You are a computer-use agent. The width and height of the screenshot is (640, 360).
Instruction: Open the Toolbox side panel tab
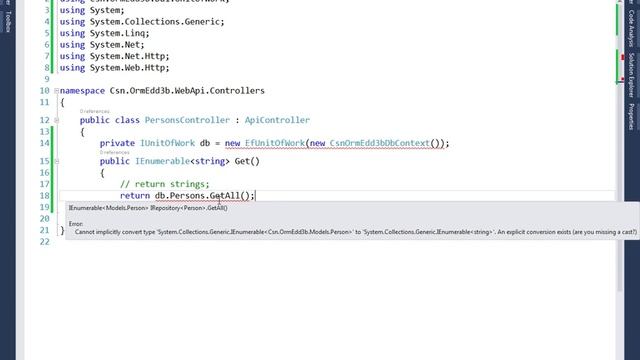8,21
